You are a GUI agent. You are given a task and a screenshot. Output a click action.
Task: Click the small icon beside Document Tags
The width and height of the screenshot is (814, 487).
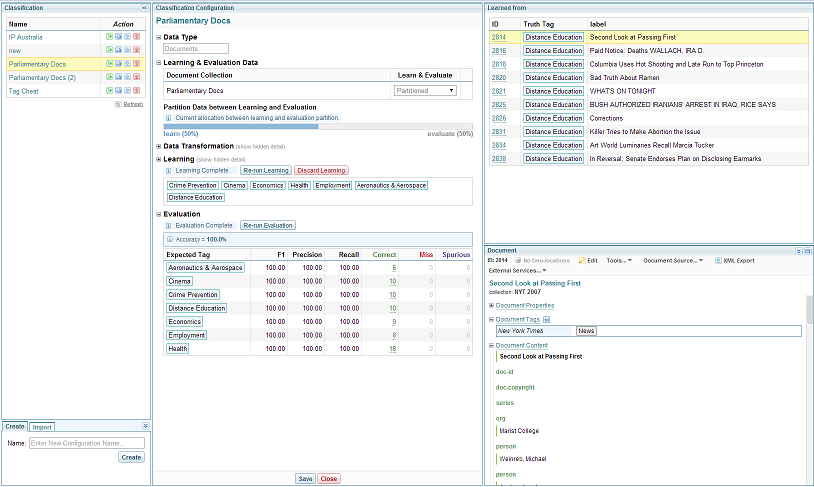click(x=546, y=319)
